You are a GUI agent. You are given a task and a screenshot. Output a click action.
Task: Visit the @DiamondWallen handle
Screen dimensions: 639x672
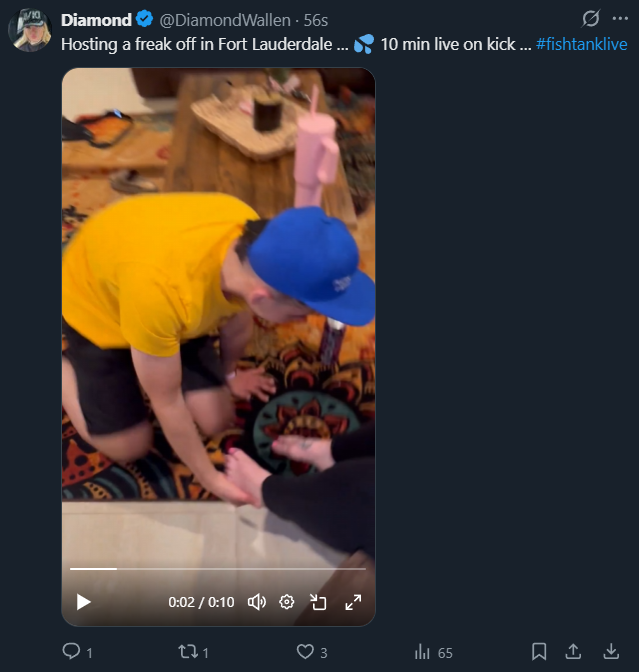(225, 20)
